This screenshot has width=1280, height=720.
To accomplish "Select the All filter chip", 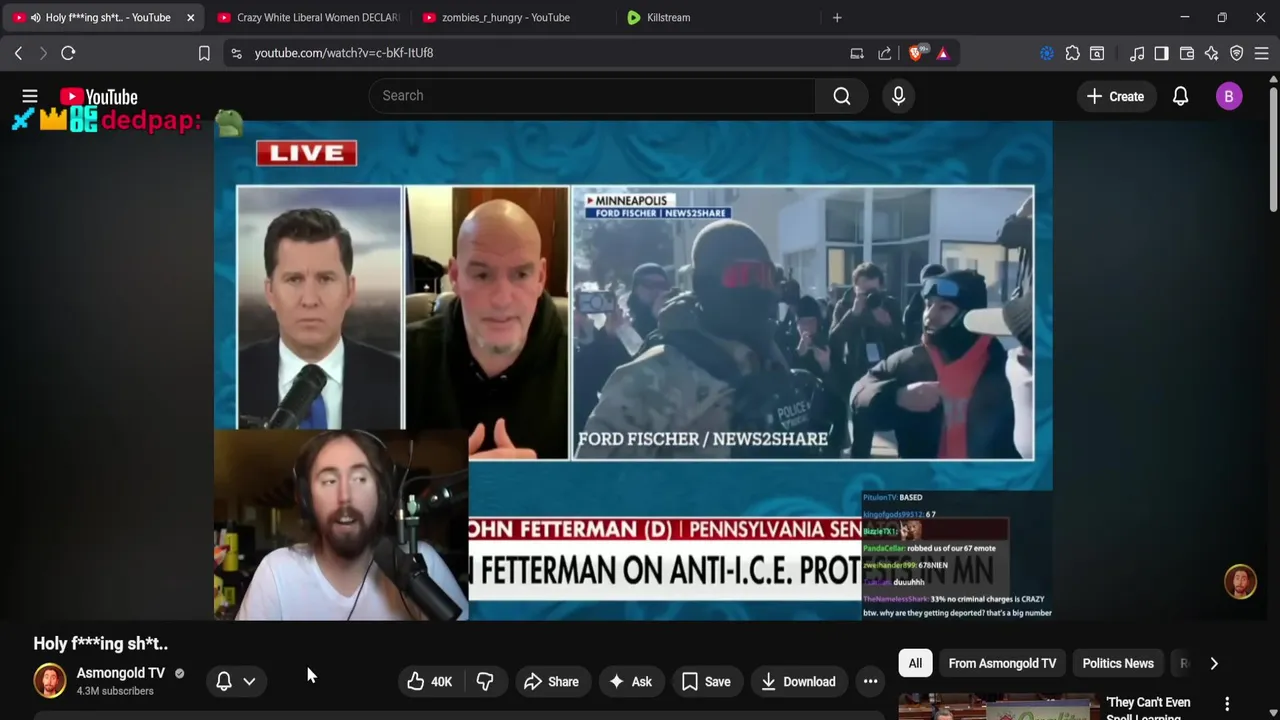I will (915, 663).
